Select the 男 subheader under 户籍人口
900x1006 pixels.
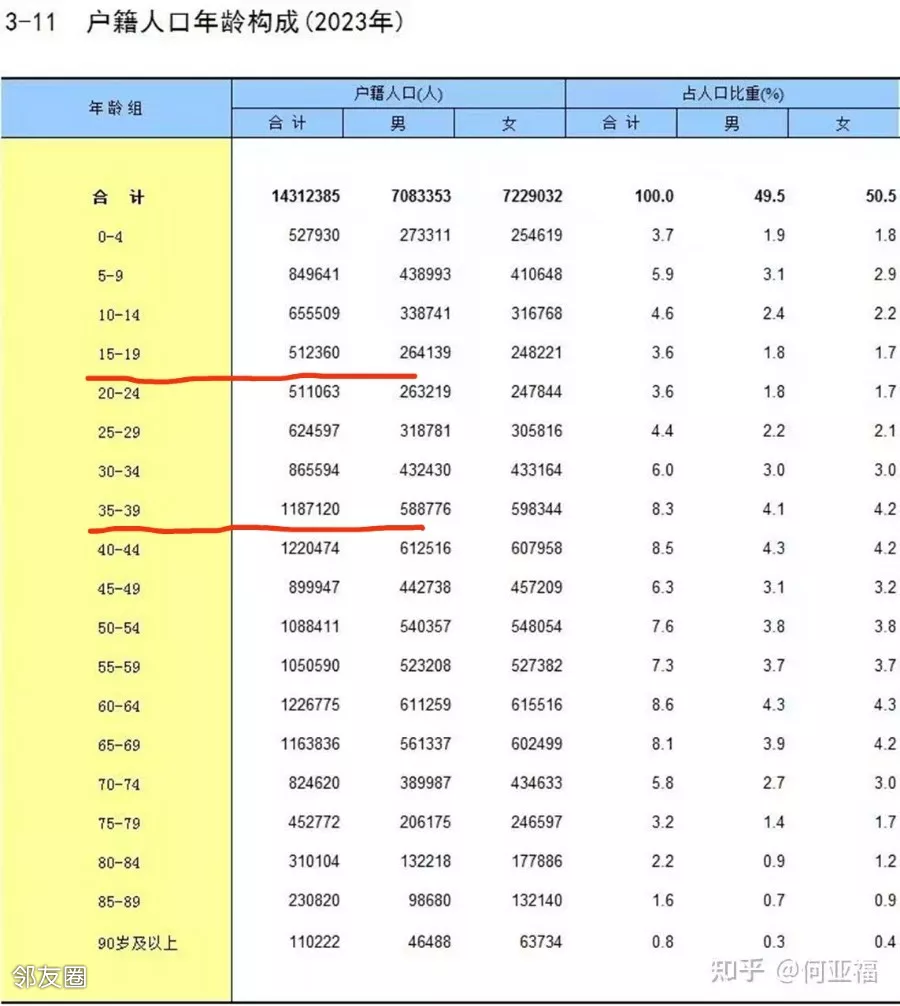(398, 124)
